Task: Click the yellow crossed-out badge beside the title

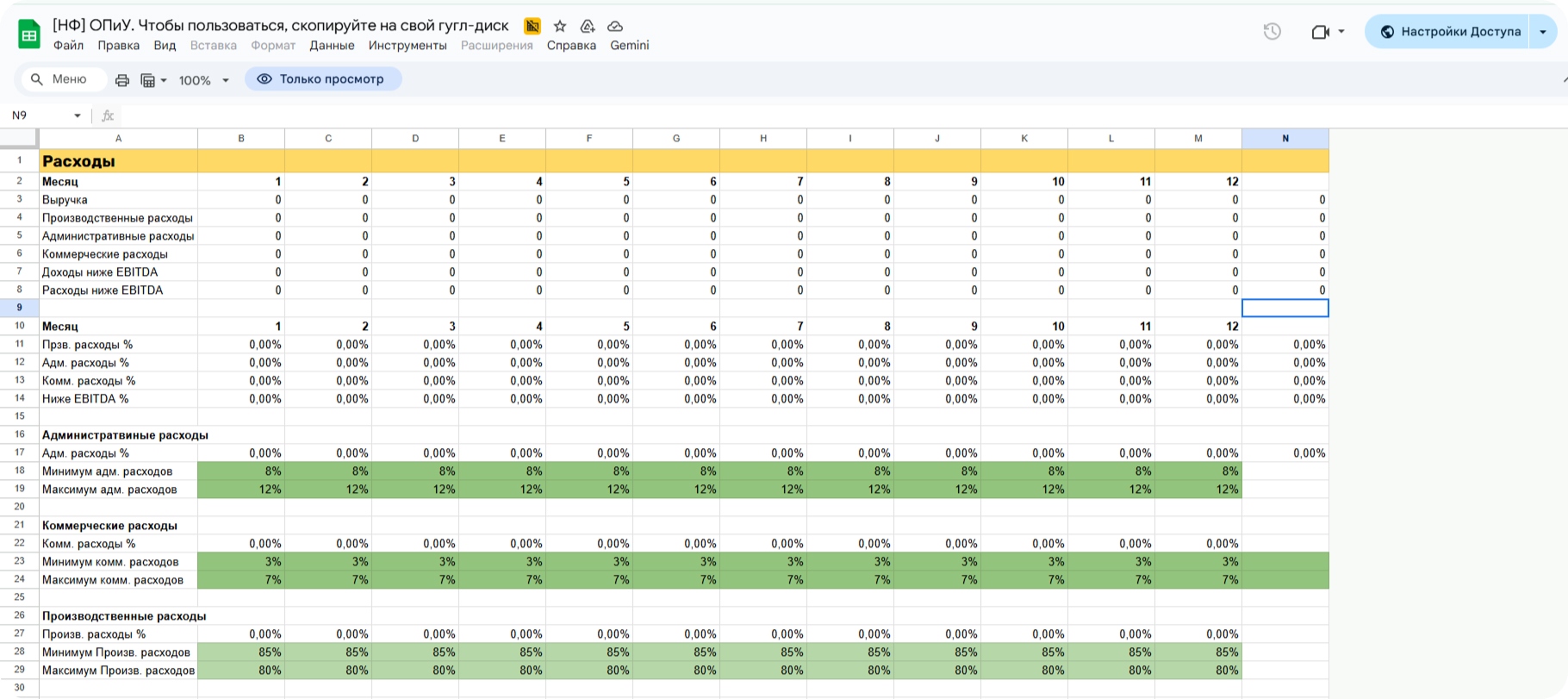Action: click(x=532, y=26)
